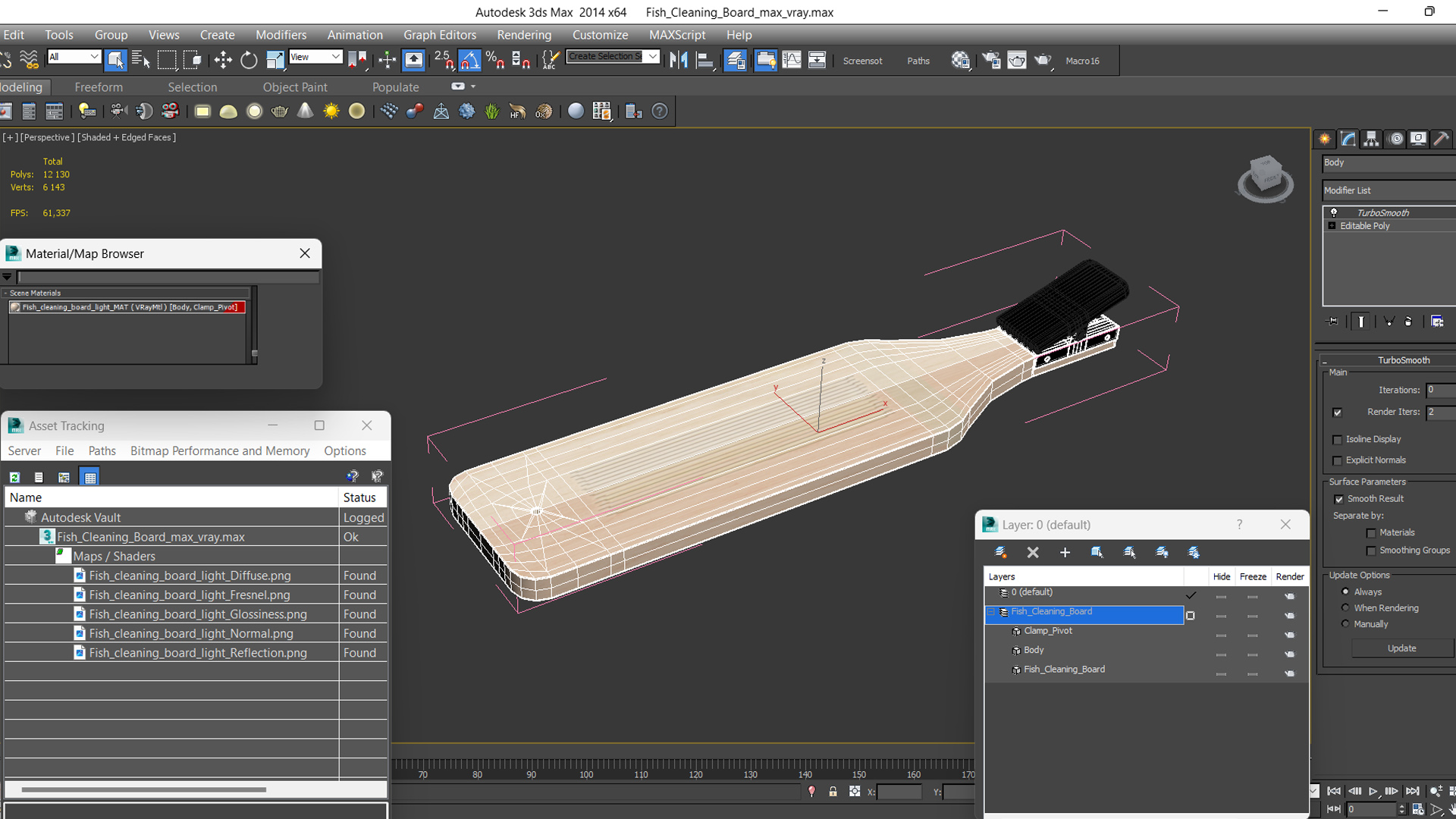
Task: Open Material/Map Browser options arrow
Action: coord(7,277)
